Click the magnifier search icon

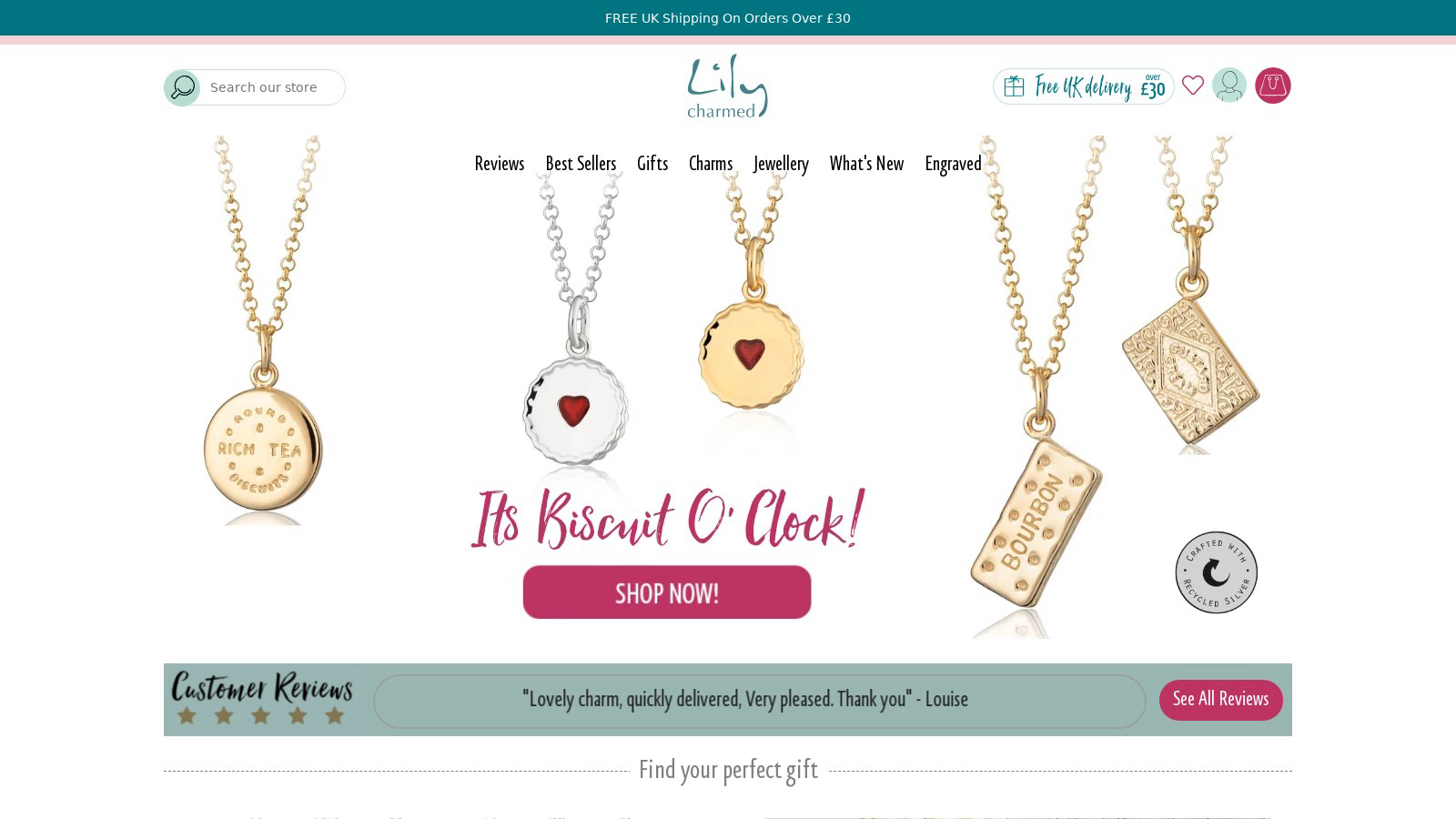(182, 87)
